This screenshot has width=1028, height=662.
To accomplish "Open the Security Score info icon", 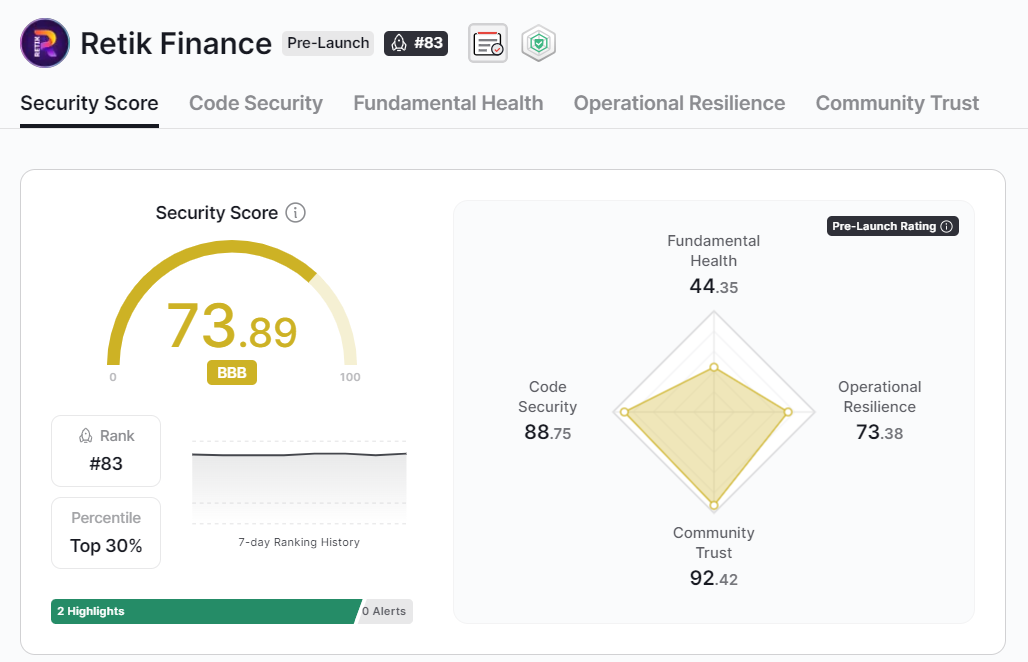I will pos(296,213).
